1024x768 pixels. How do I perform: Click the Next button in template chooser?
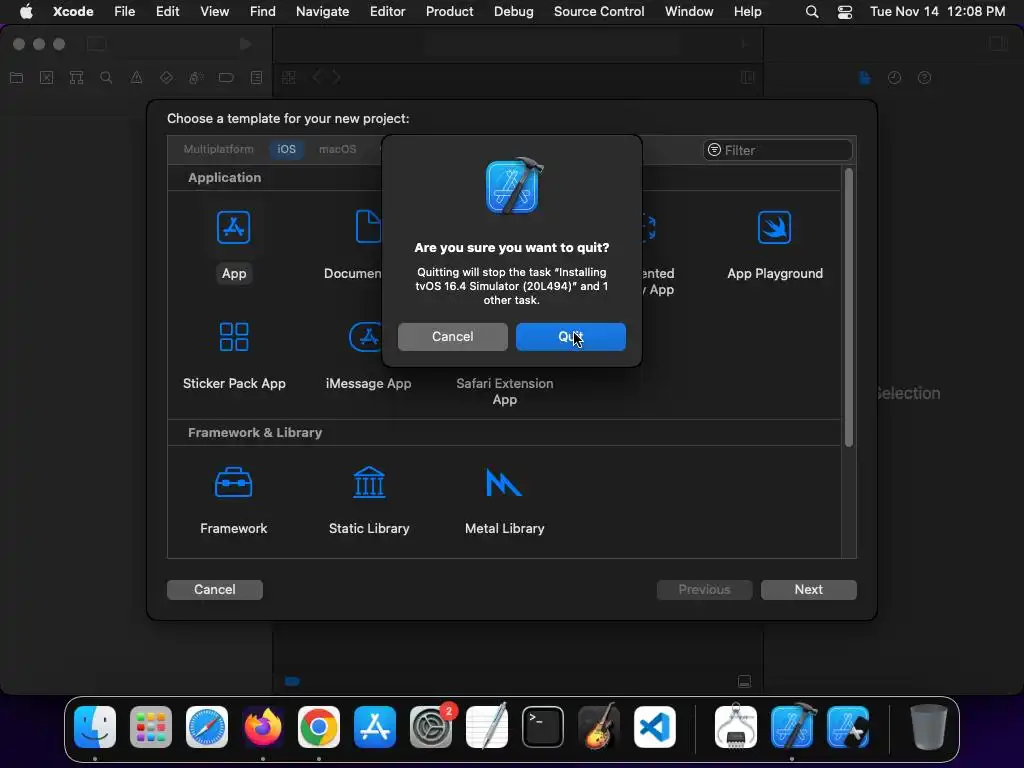[808, 589]
